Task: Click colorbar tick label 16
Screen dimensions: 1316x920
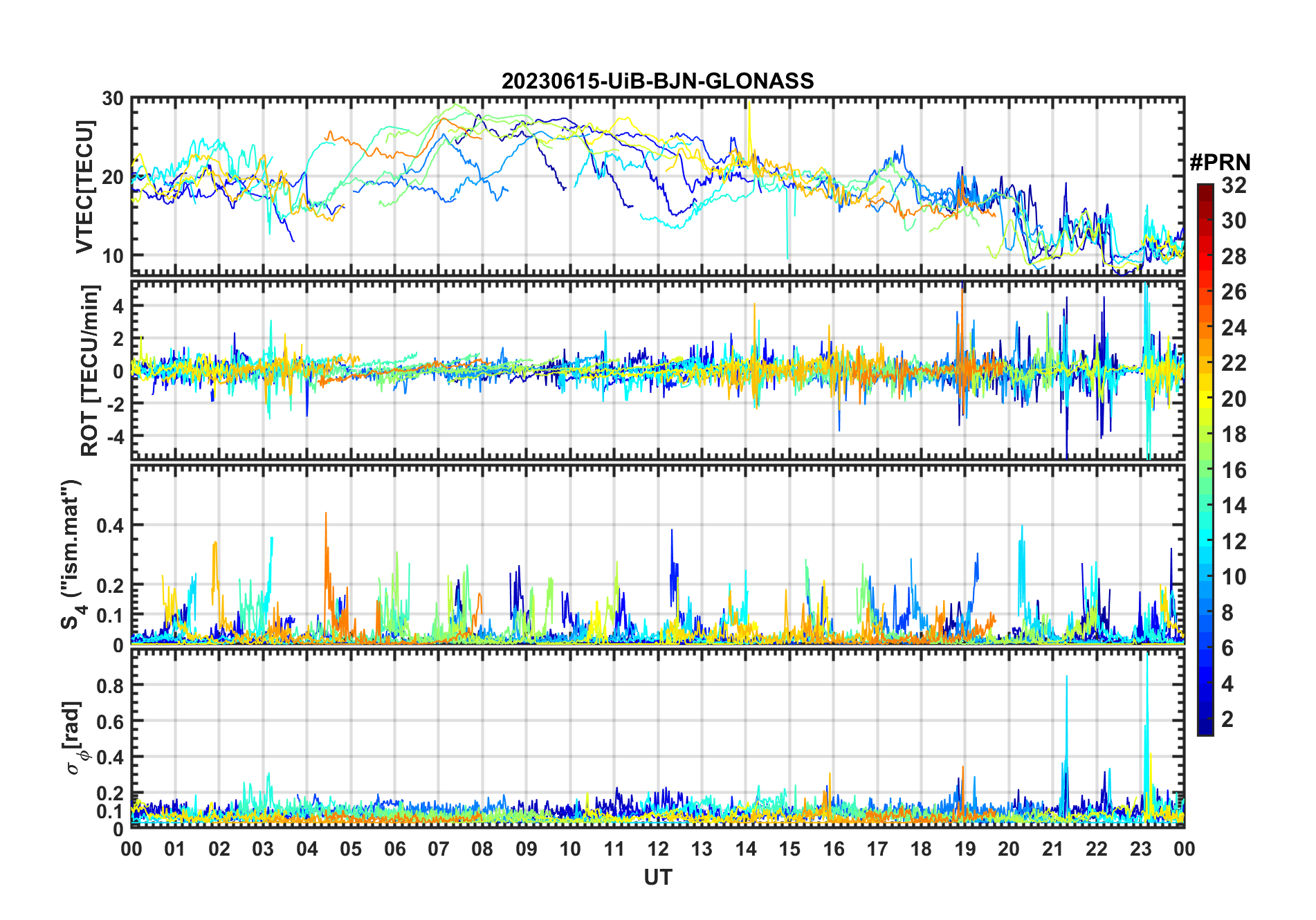Action: [1234, 470]
